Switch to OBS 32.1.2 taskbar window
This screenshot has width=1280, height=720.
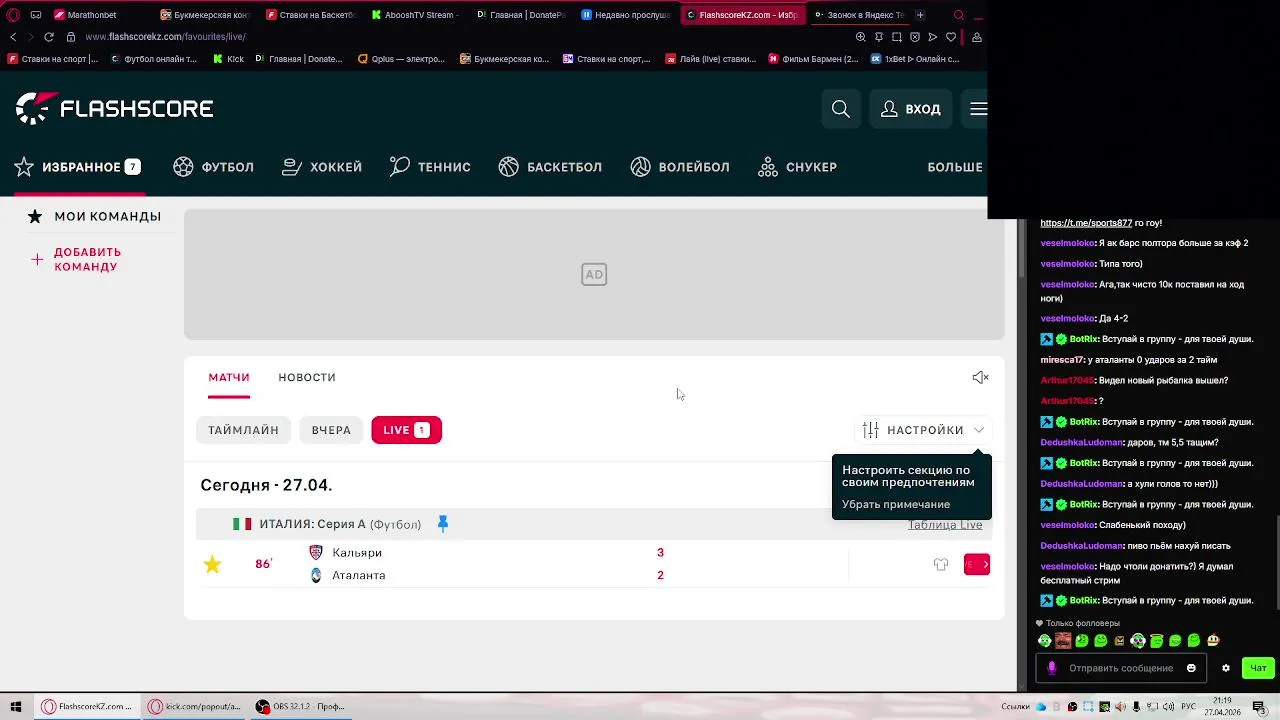click(300, 707)
